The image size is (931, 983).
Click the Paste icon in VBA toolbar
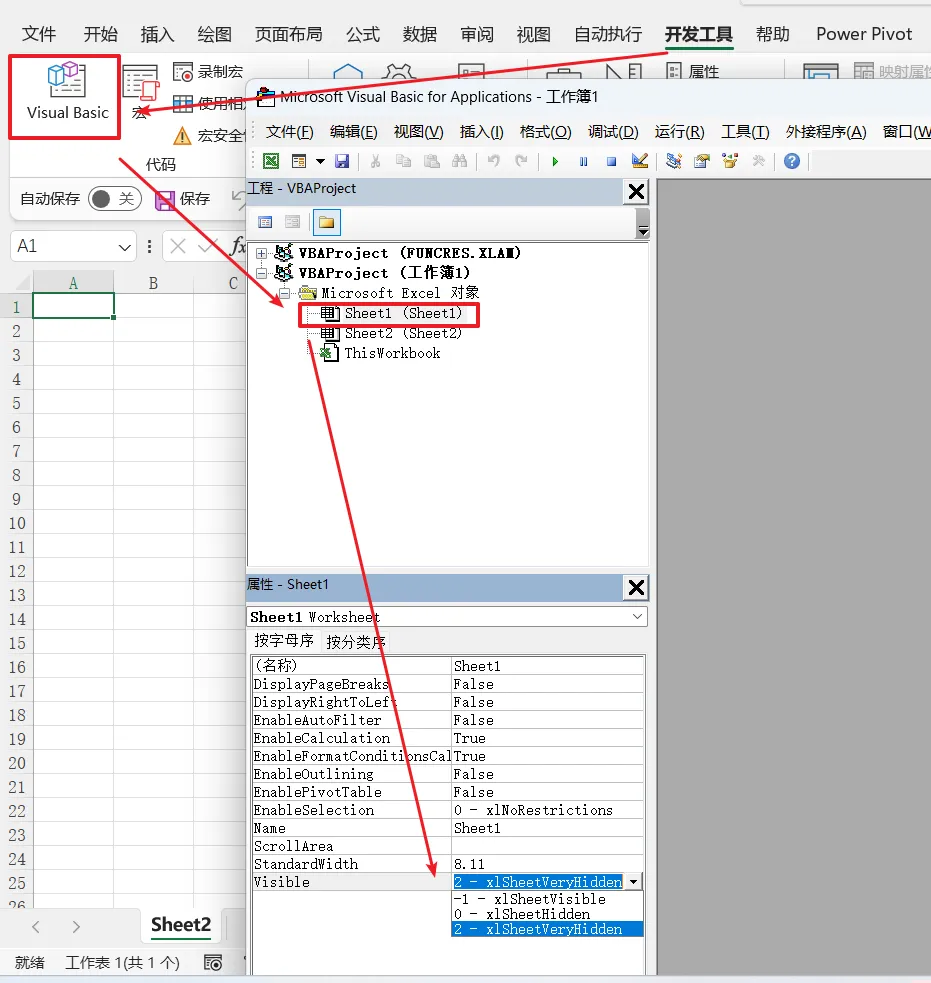click(x=431, y=161)
